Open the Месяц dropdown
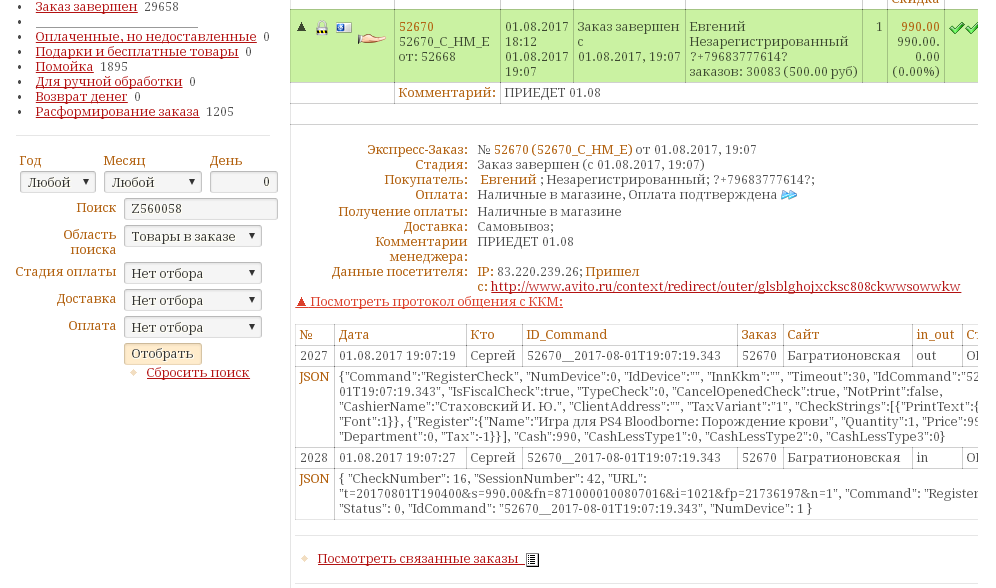Screen dimensions: 996x588 coord(152,183)
